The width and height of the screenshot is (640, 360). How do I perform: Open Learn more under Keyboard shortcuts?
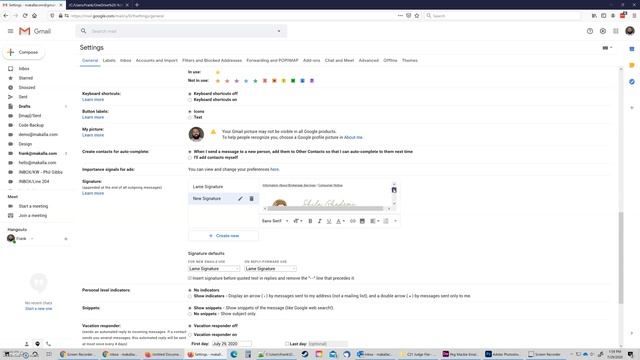(93, 100)
